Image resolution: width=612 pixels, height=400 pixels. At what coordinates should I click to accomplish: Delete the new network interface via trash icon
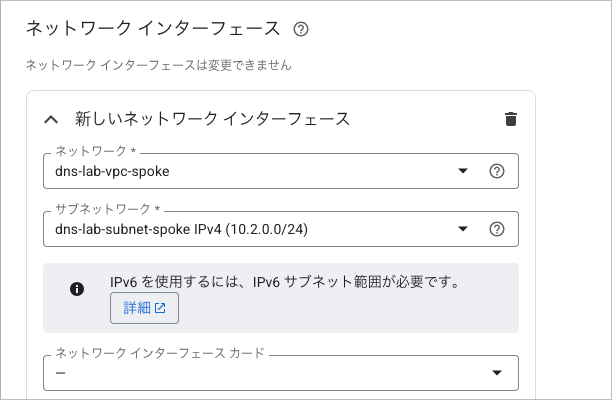511,119
